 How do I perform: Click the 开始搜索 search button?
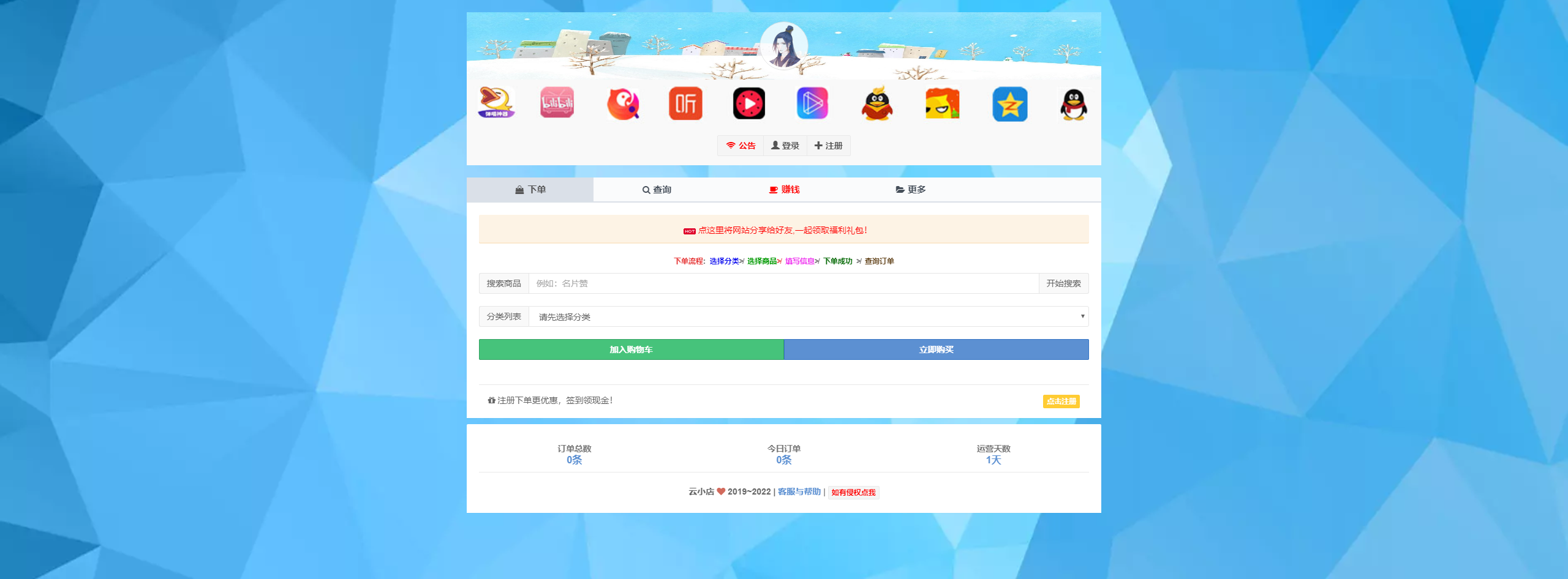point(1064,283)
